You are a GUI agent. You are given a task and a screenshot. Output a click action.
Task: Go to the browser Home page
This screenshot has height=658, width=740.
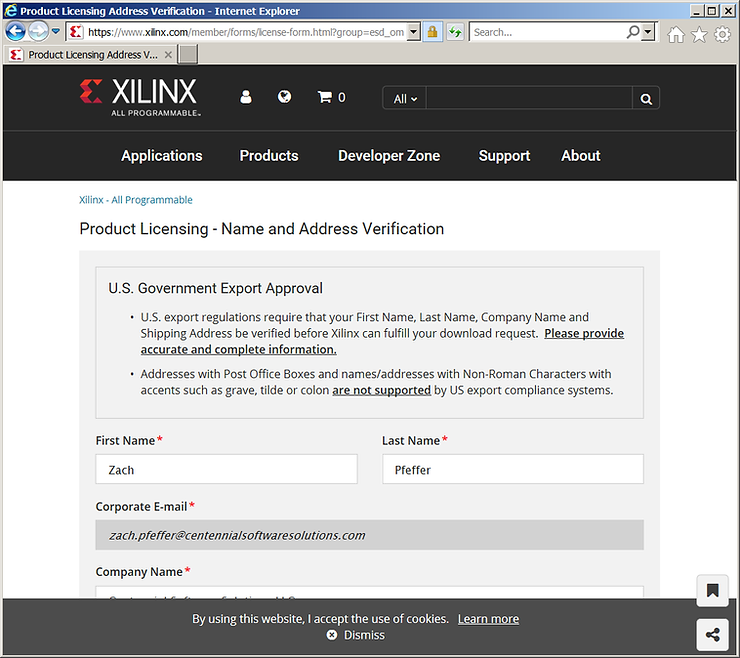pyautogui.click(x=676, y=34)
